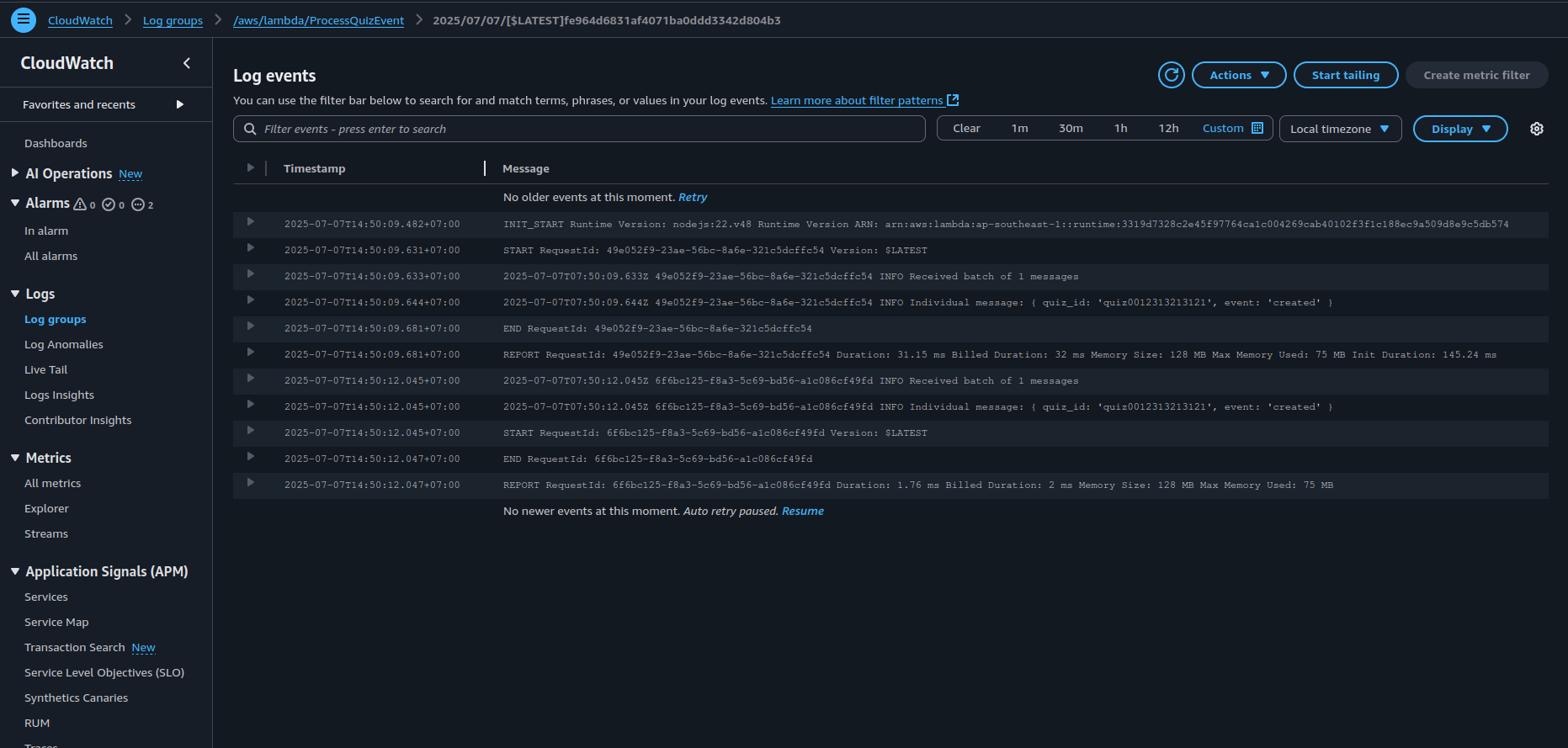The width and height of the screenshot is (1568, 748).
Task: Open the hamburger navigation menu
Action: [24, 19]
